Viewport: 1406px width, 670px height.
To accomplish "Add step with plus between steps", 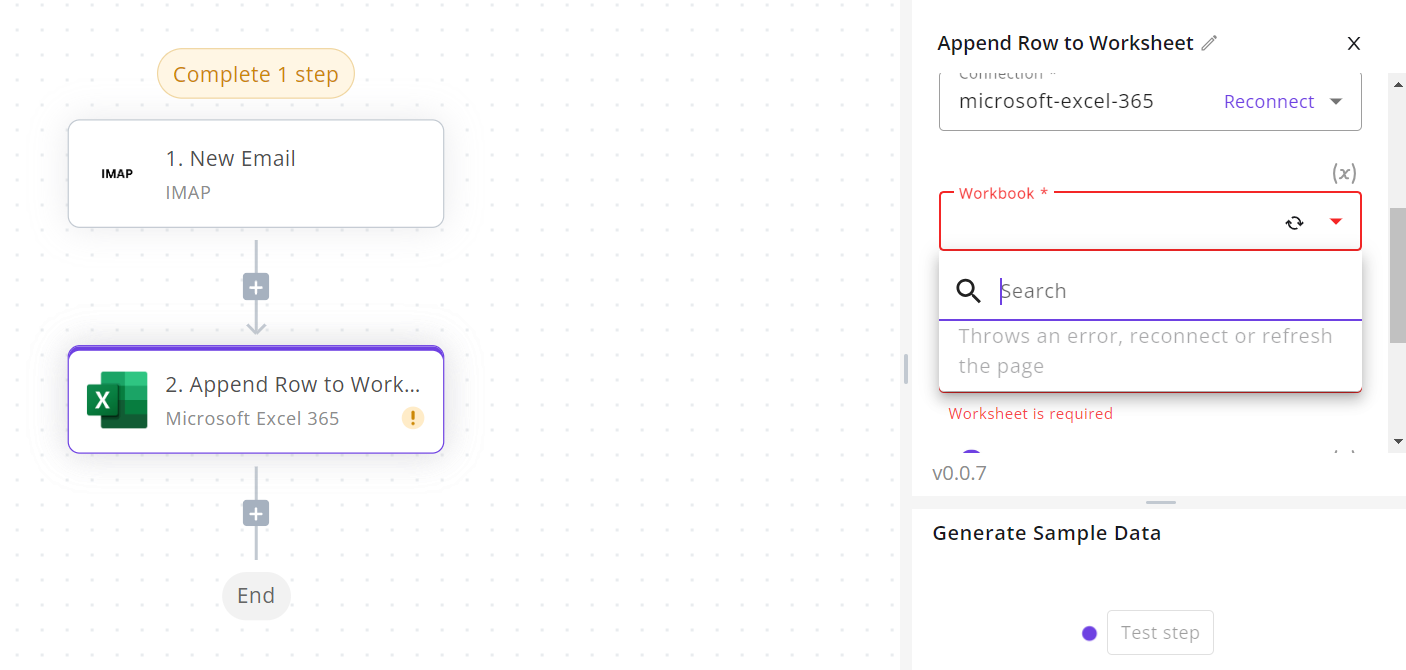I will (256, 288).
